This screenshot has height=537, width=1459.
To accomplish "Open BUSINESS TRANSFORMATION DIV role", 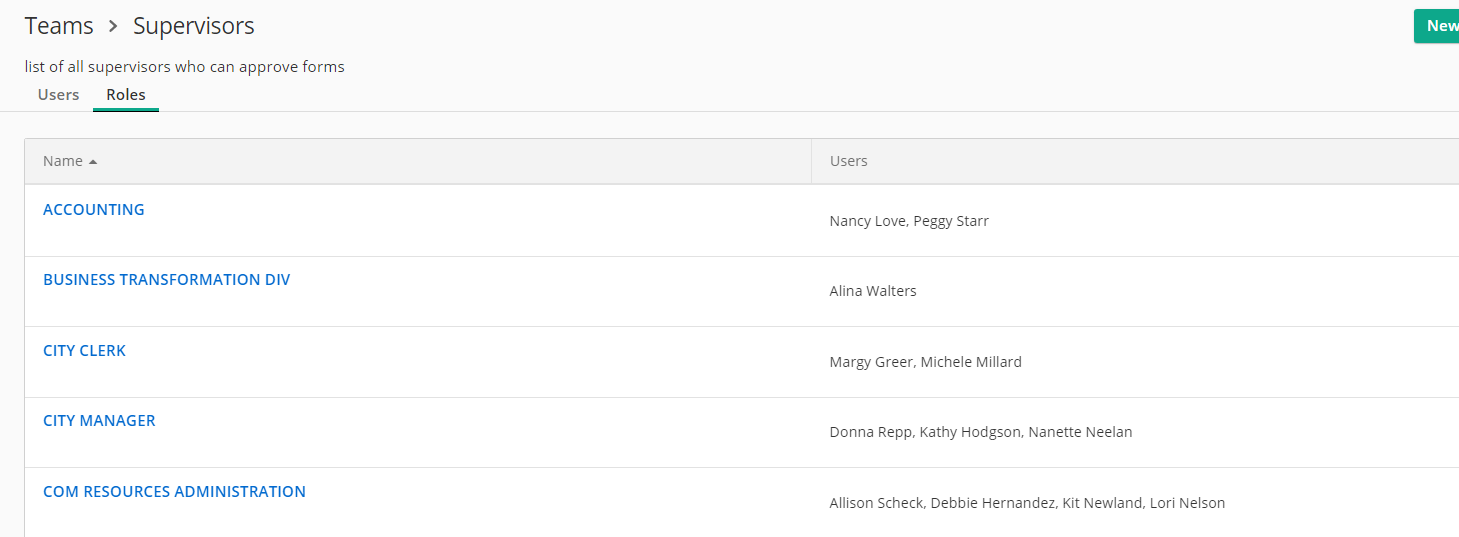I will [x=166, y=280].
